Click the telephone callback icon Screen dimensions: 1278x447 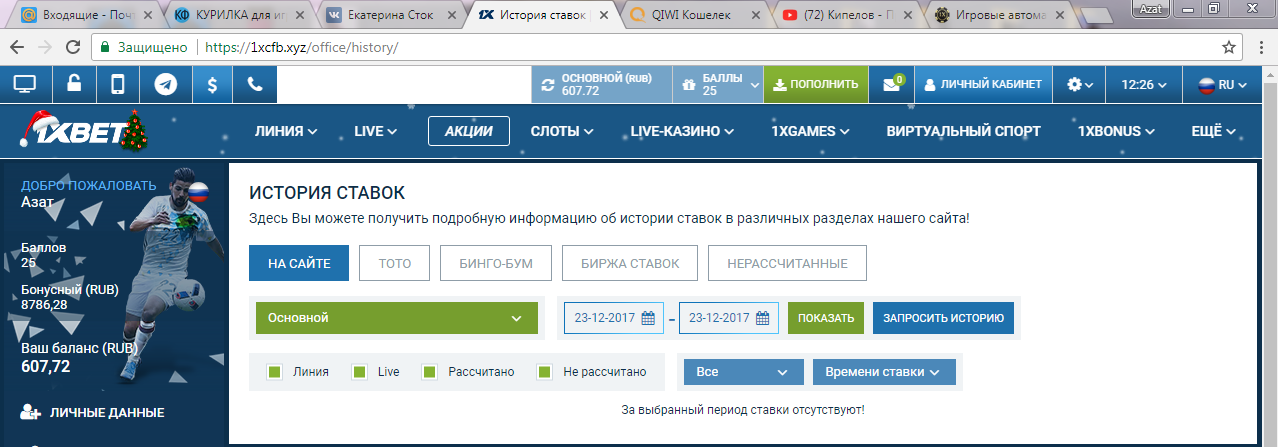pyautogui.click(x=255, y=85)
